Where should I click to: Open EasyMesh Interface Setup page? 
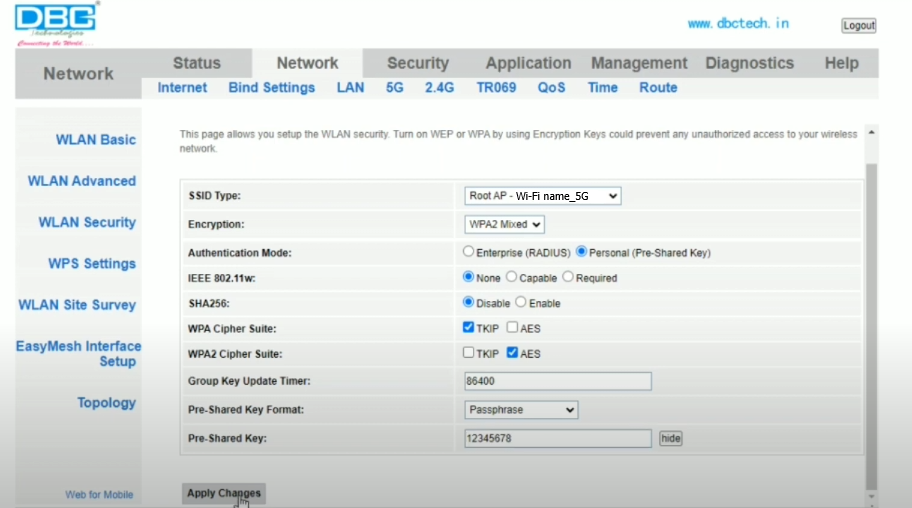click(x=79, y=354)
